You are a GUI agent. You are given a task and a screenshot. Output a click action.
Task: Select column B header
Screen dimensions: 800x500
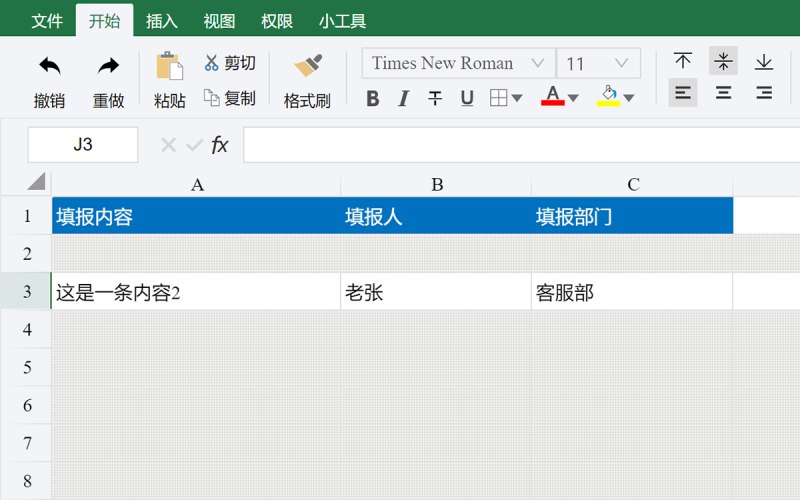click(436, 185)
